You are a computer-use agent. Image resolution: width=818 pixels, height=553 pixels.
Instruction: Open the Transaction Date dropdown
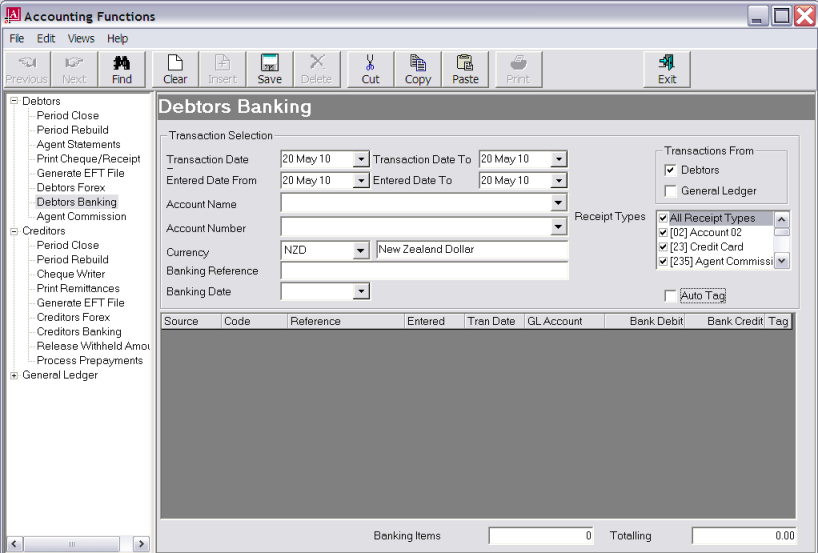coord(360,159)
